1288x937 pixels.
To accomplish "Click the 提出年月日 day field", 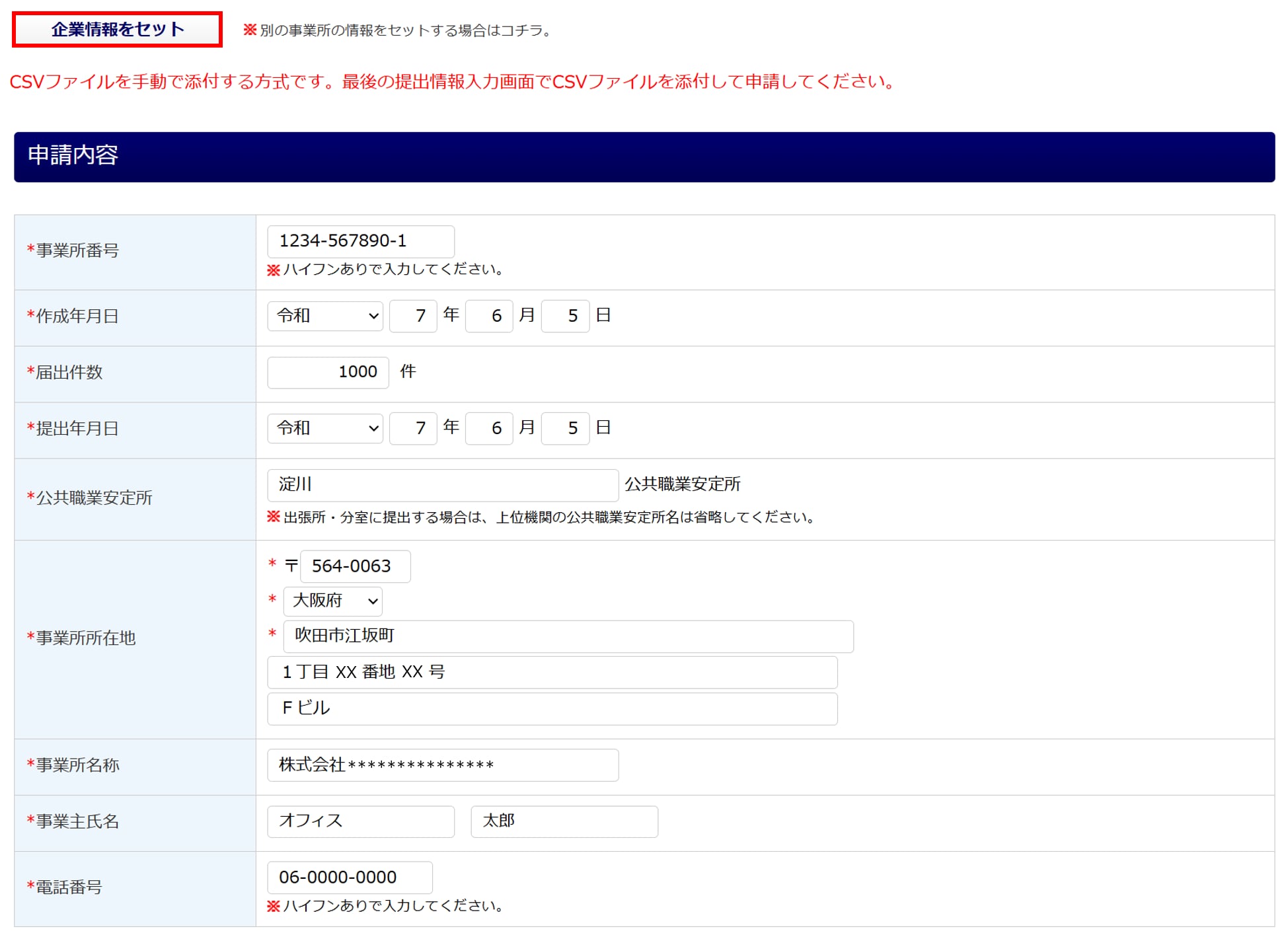I will click(x=565, y=428).
